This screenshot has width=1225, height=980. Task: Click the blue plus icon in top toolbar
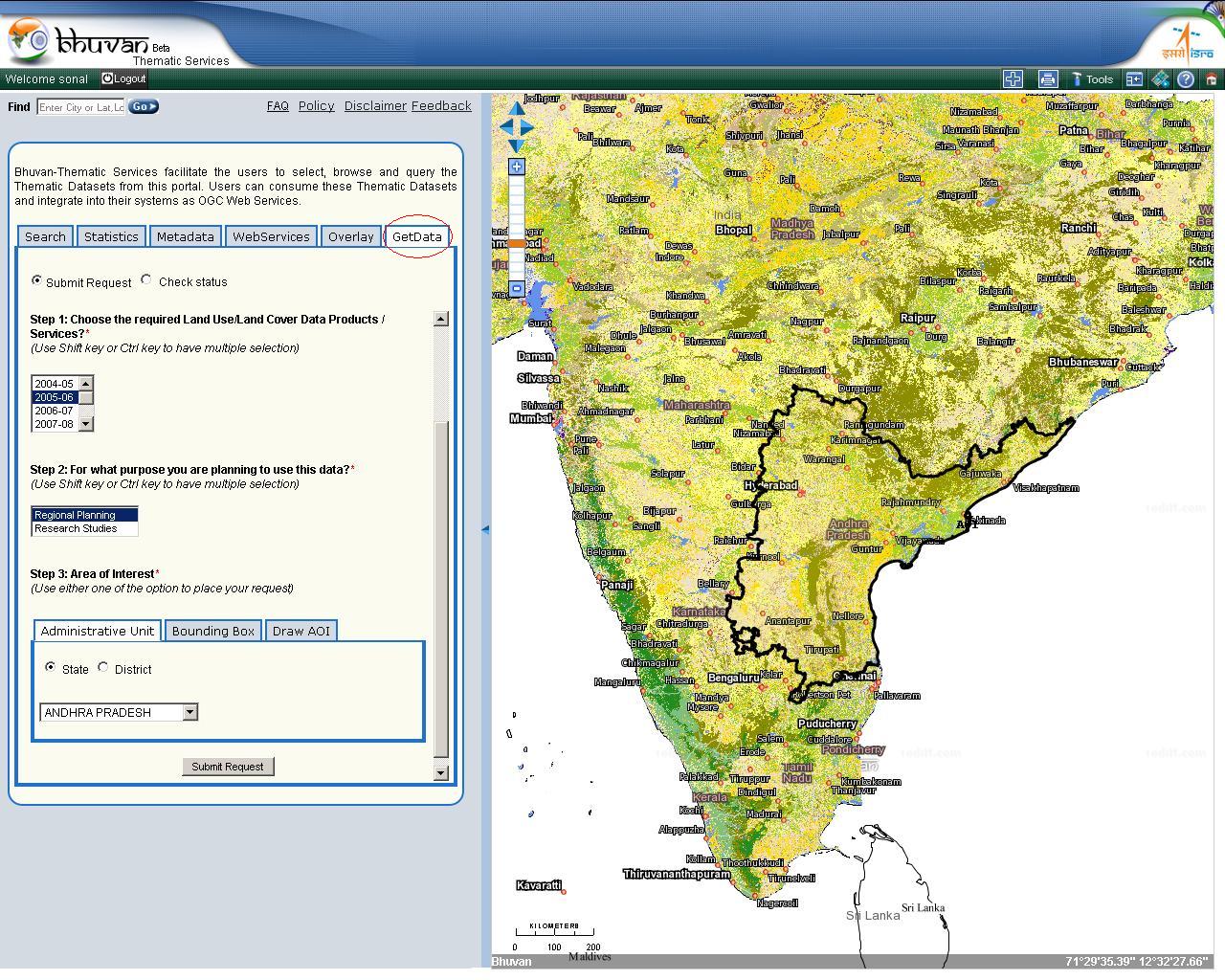click(x=1013, y=79)
